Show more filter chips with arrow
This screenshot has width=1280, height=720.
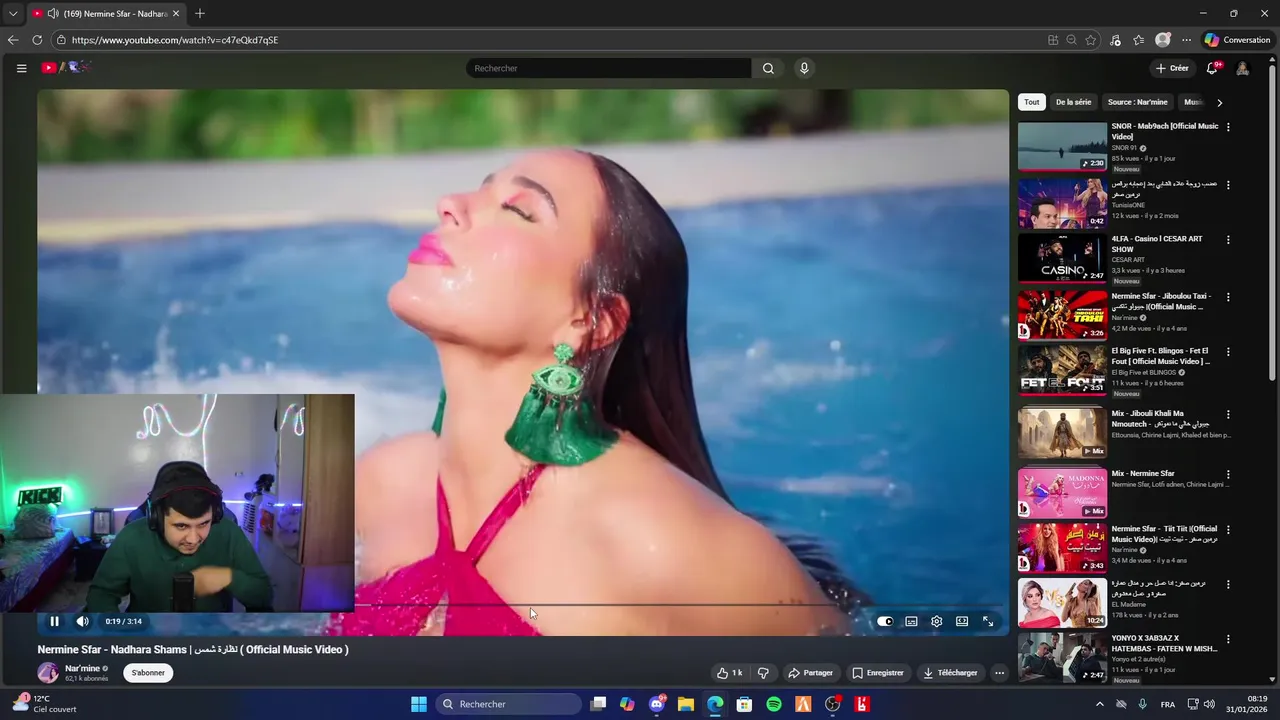click(x=1219, y=102)
